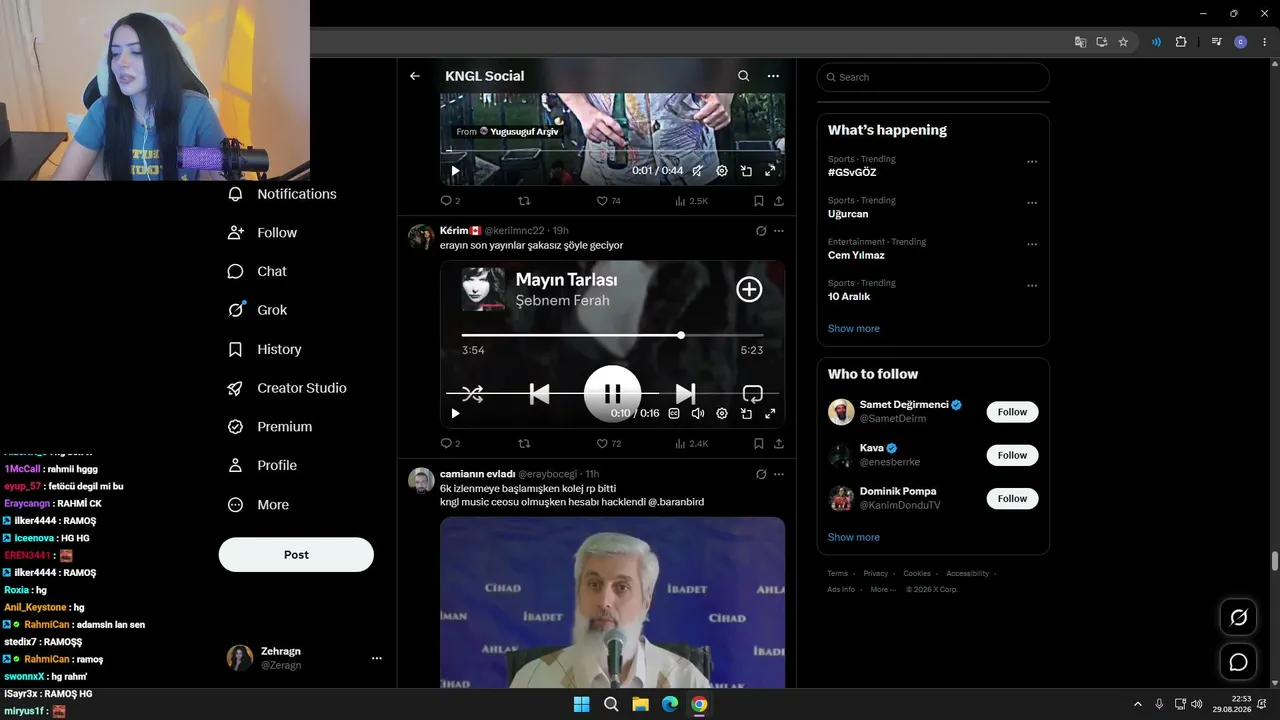Like Kérim's post with 72 likes

pyautogui.click(x=609, y=444)
